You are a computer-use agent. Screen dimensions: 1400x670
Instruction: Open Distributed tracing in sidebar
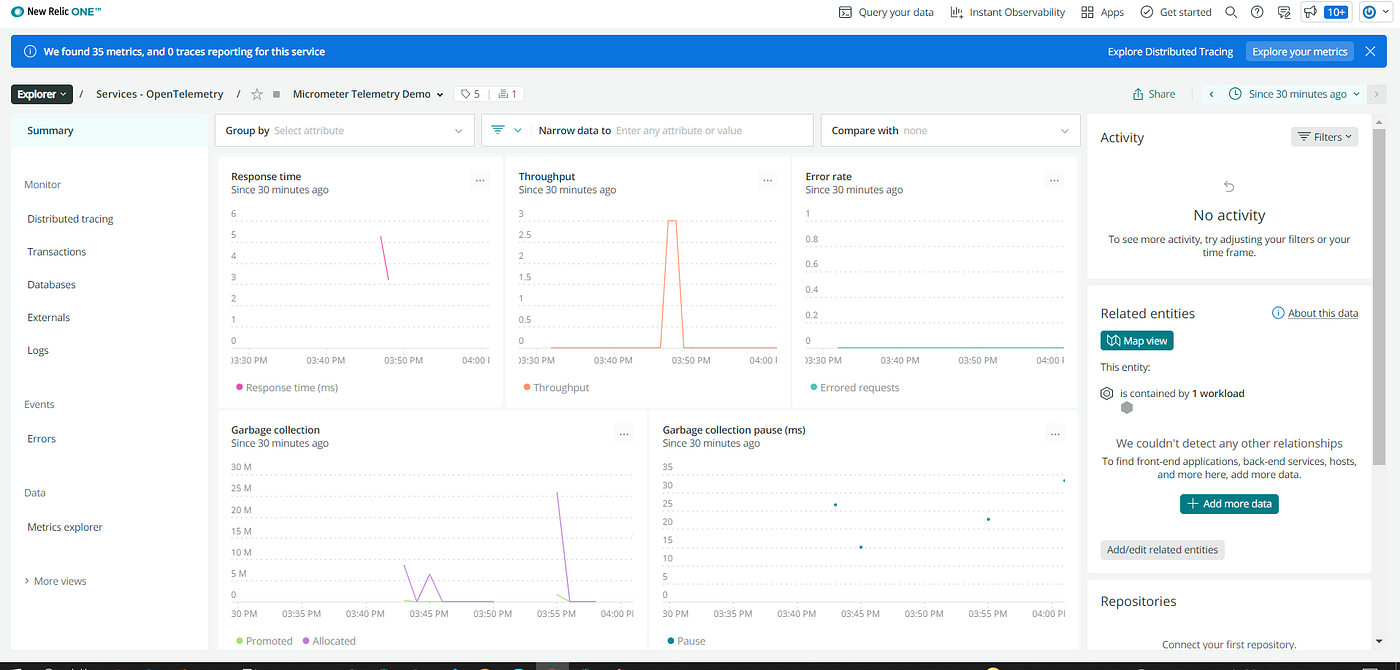pyautogui.click(x=70, y=219)
